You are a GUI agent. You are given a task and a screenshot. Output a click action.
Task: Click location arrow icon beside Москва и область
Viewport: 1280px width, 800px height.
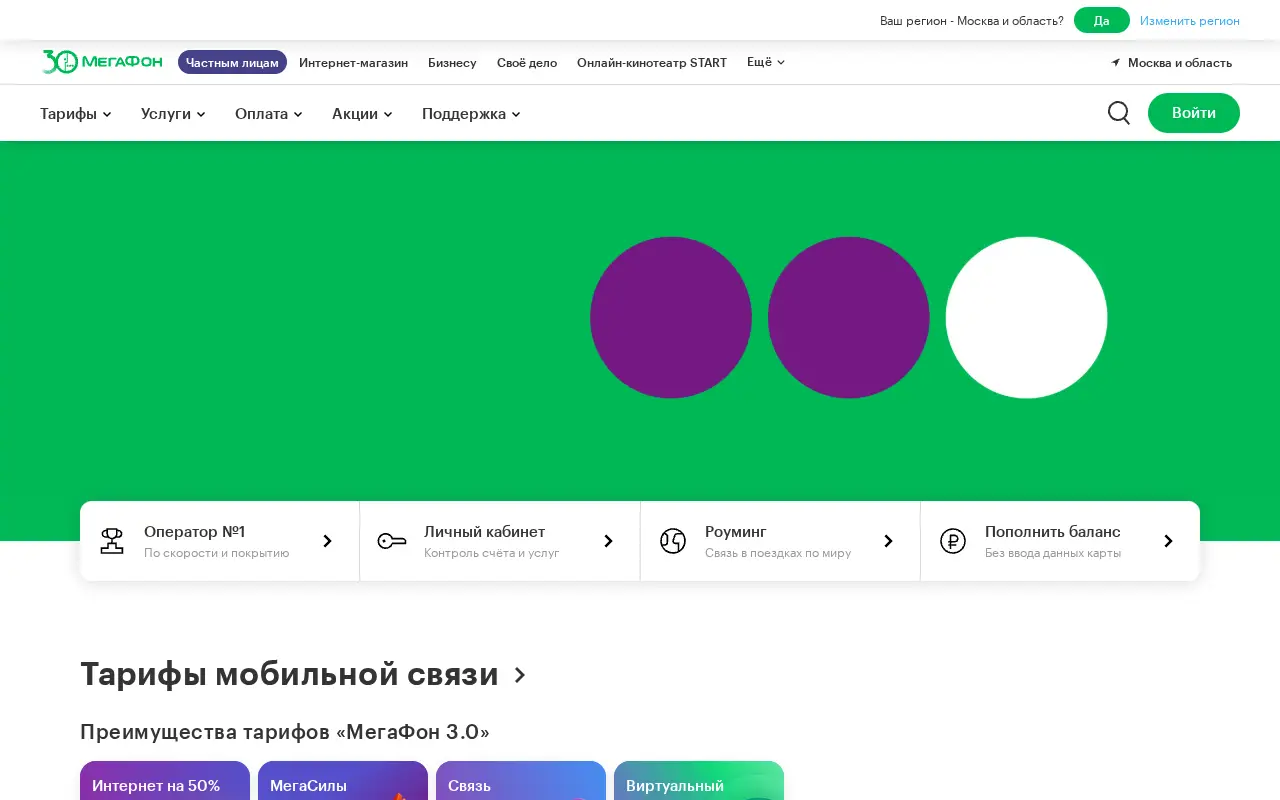1116,62
